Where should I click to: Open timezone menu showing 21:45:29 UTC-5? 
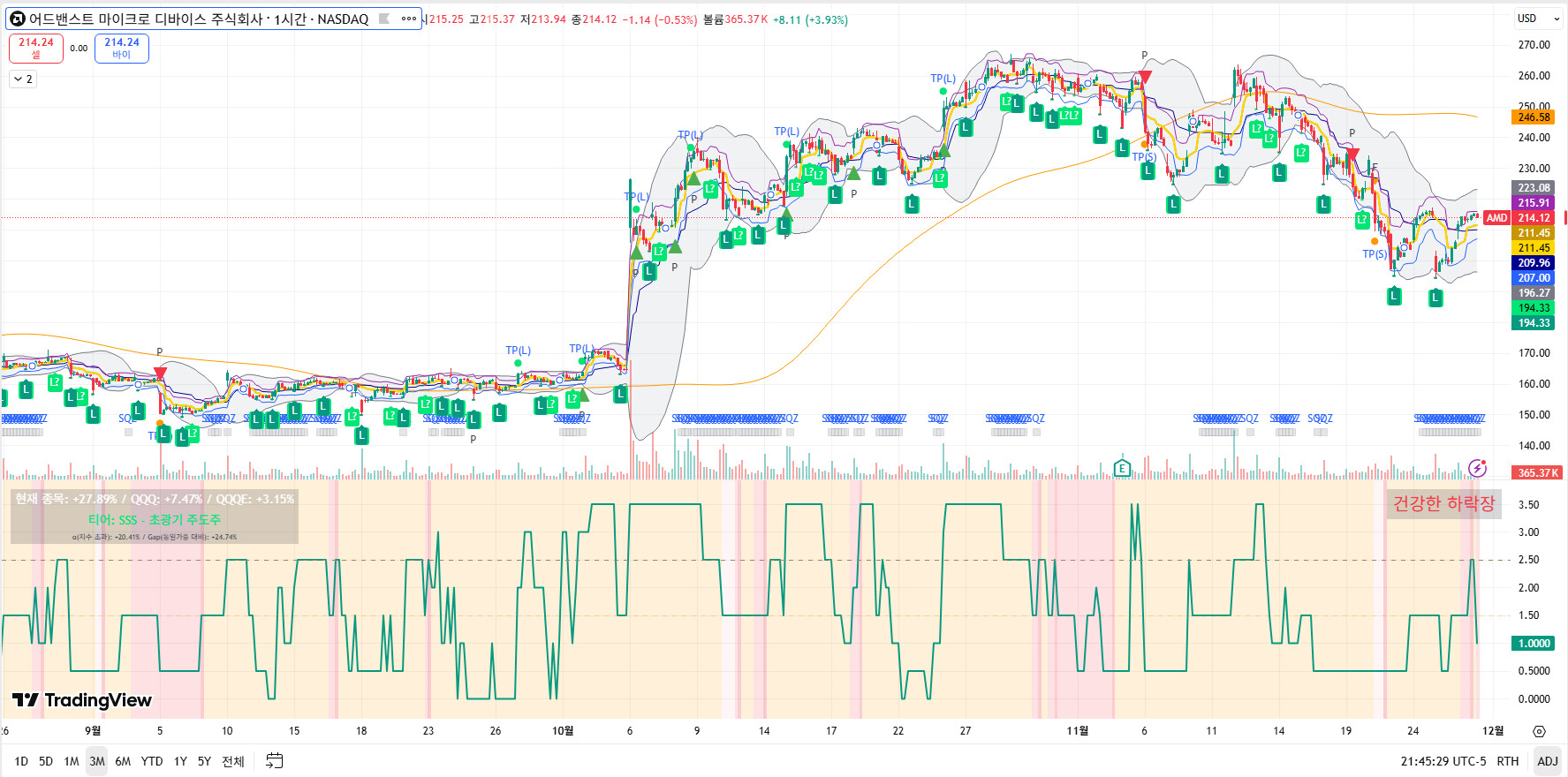pos(1443,761)
